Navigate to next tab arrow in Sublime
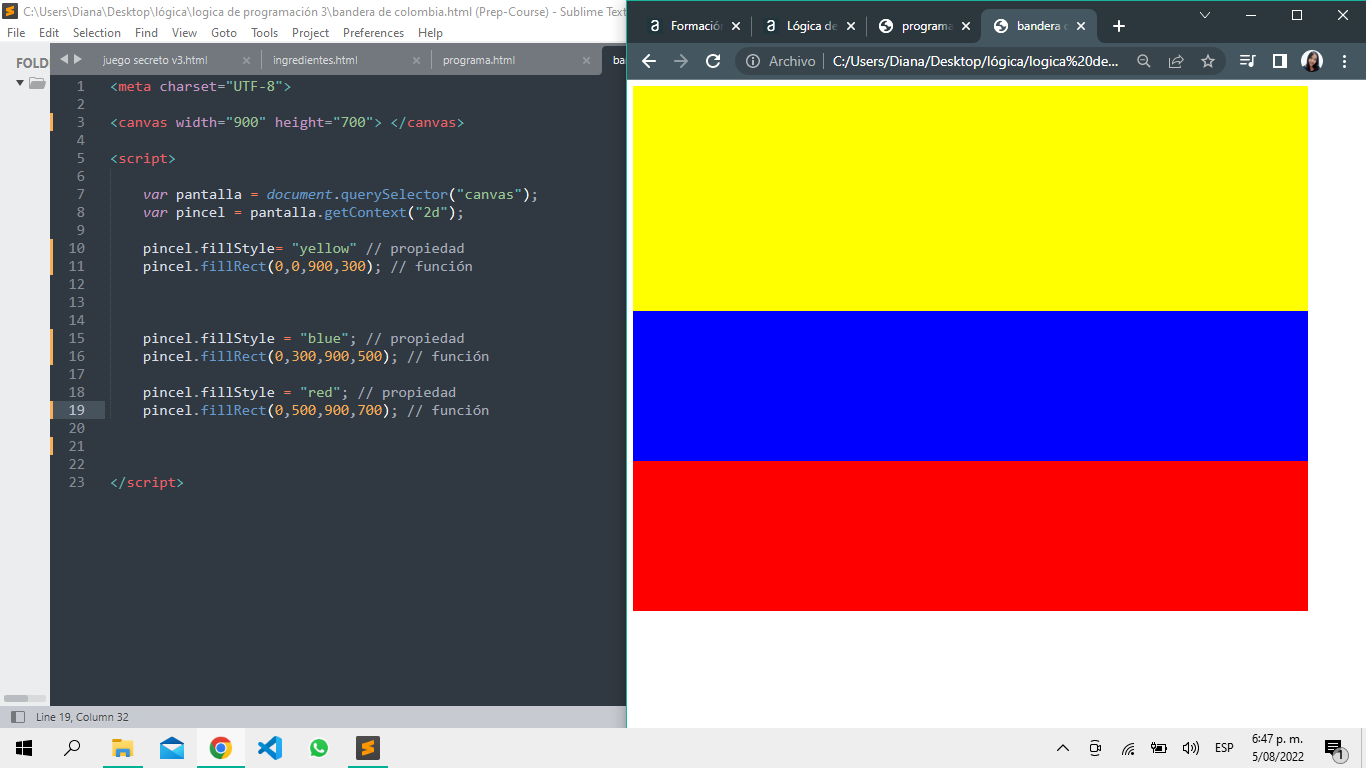1366x768 pixels. [x=78, y=59]
